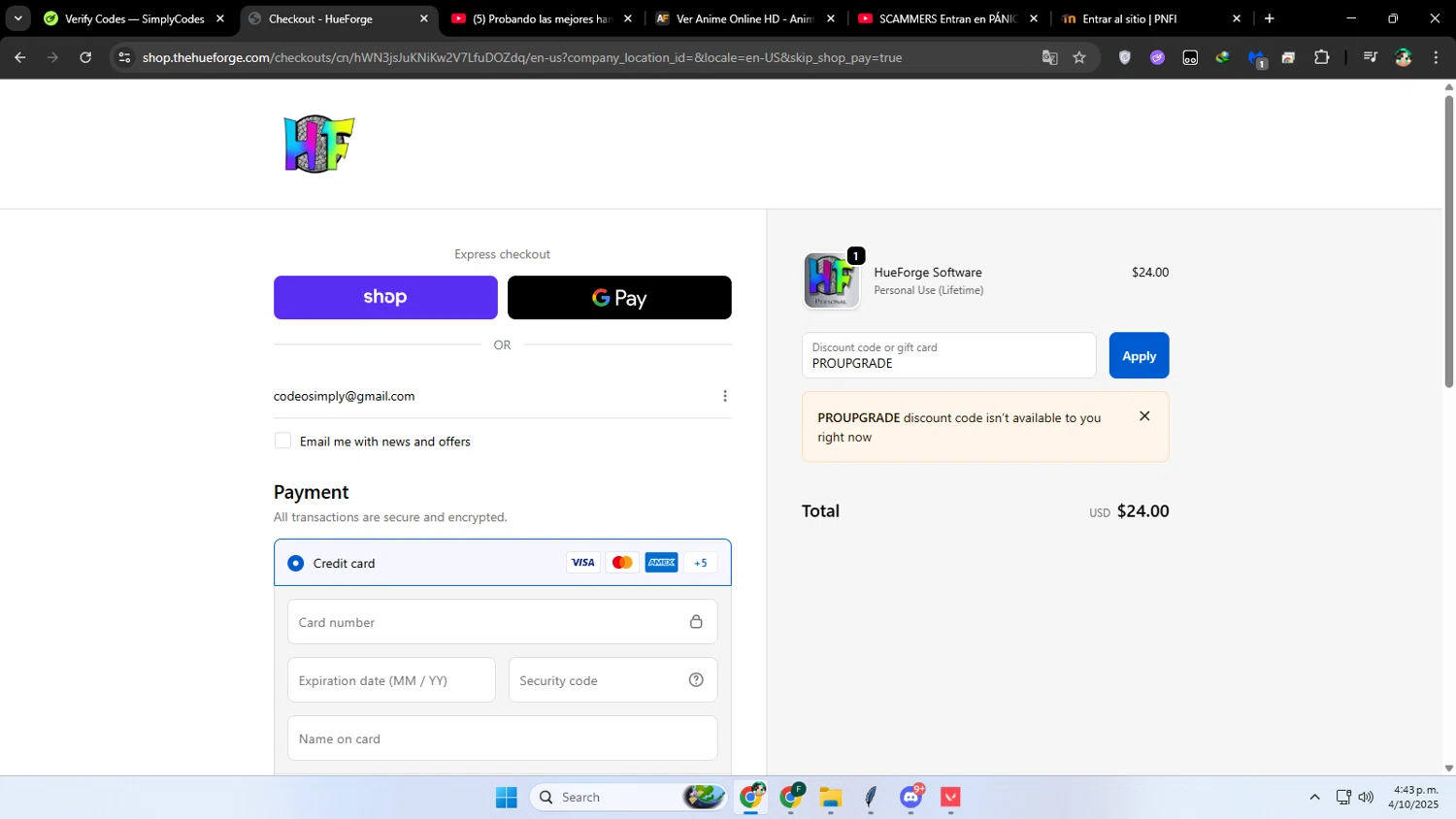The width and height of the screenshot is (1456, 819).
Task: Switch to Probando las mejores YouTube tab
Action: coord(541,18)
